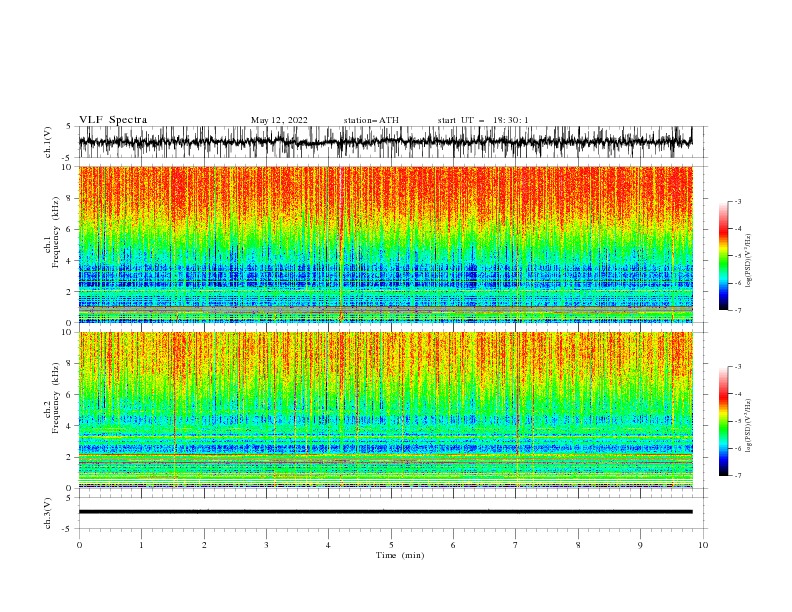Viewport: 792px width, 612px height.
Task: Select the date text "May 12, 2022"
Action: pos(279,120)
